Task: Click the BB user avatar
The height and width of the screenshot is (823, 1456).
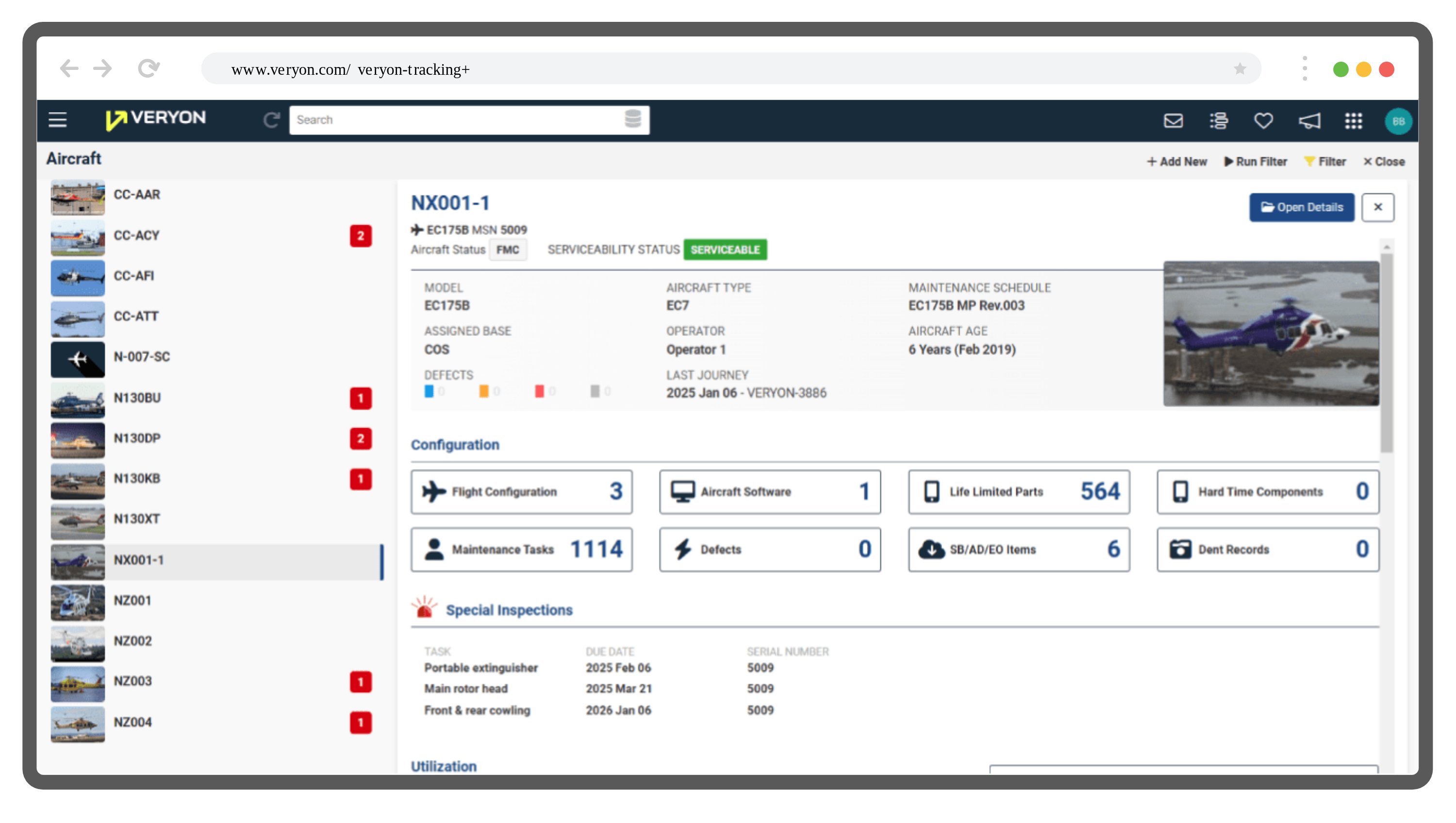Action: [x=1398, y=121]
